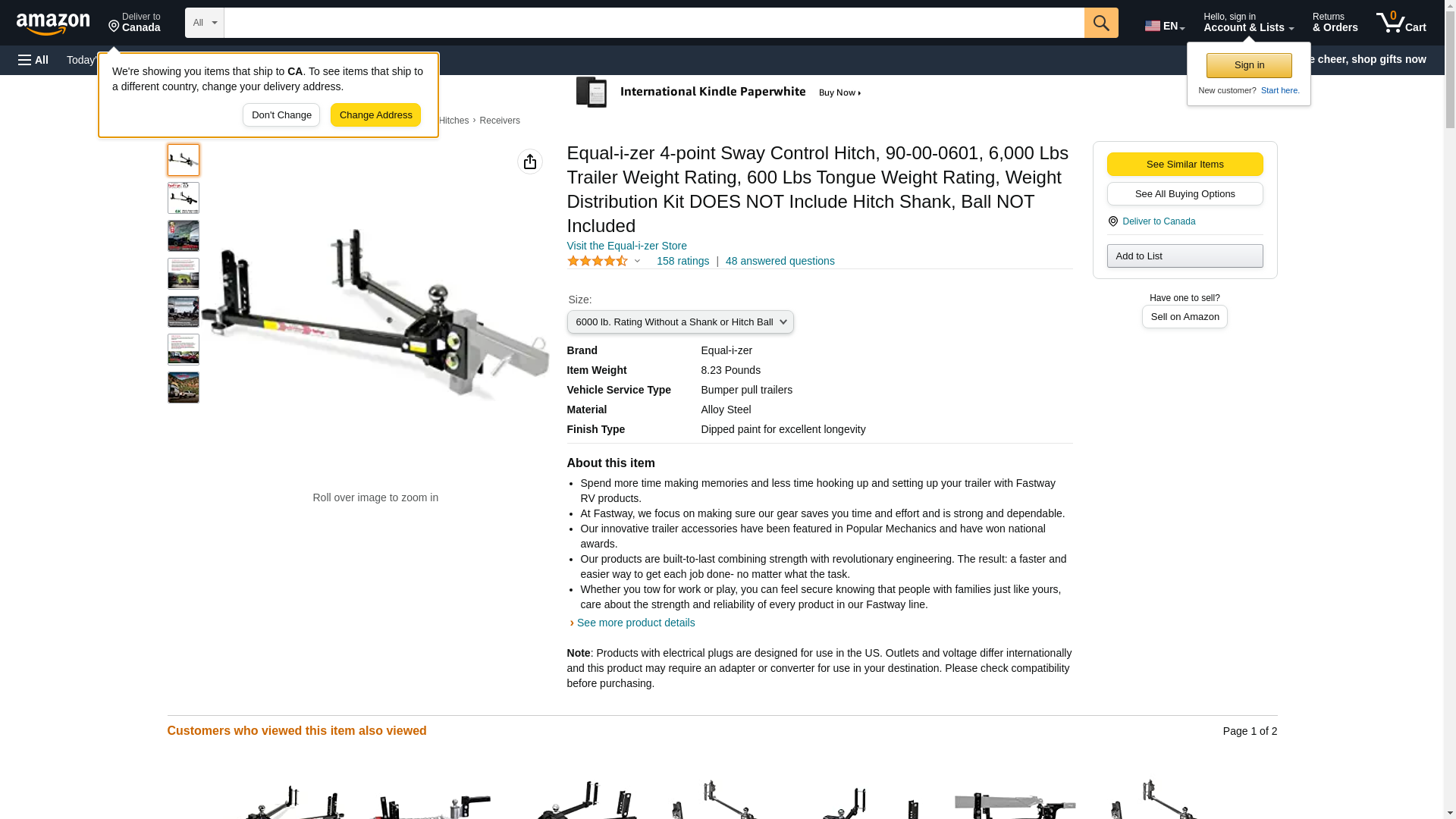Click the search magnifier button
Viewport: 1456px width, 819px height.
point(1101,23)
